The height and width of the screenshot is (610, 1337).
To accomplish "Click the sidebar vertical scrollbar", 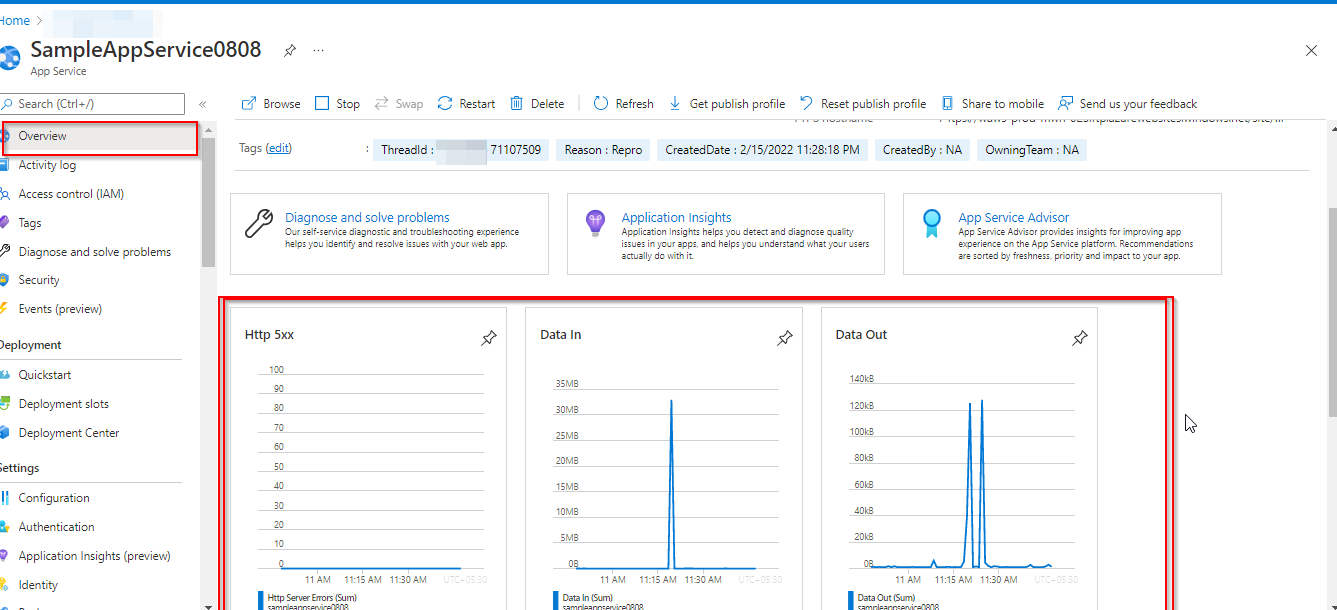I will (208, 200).
